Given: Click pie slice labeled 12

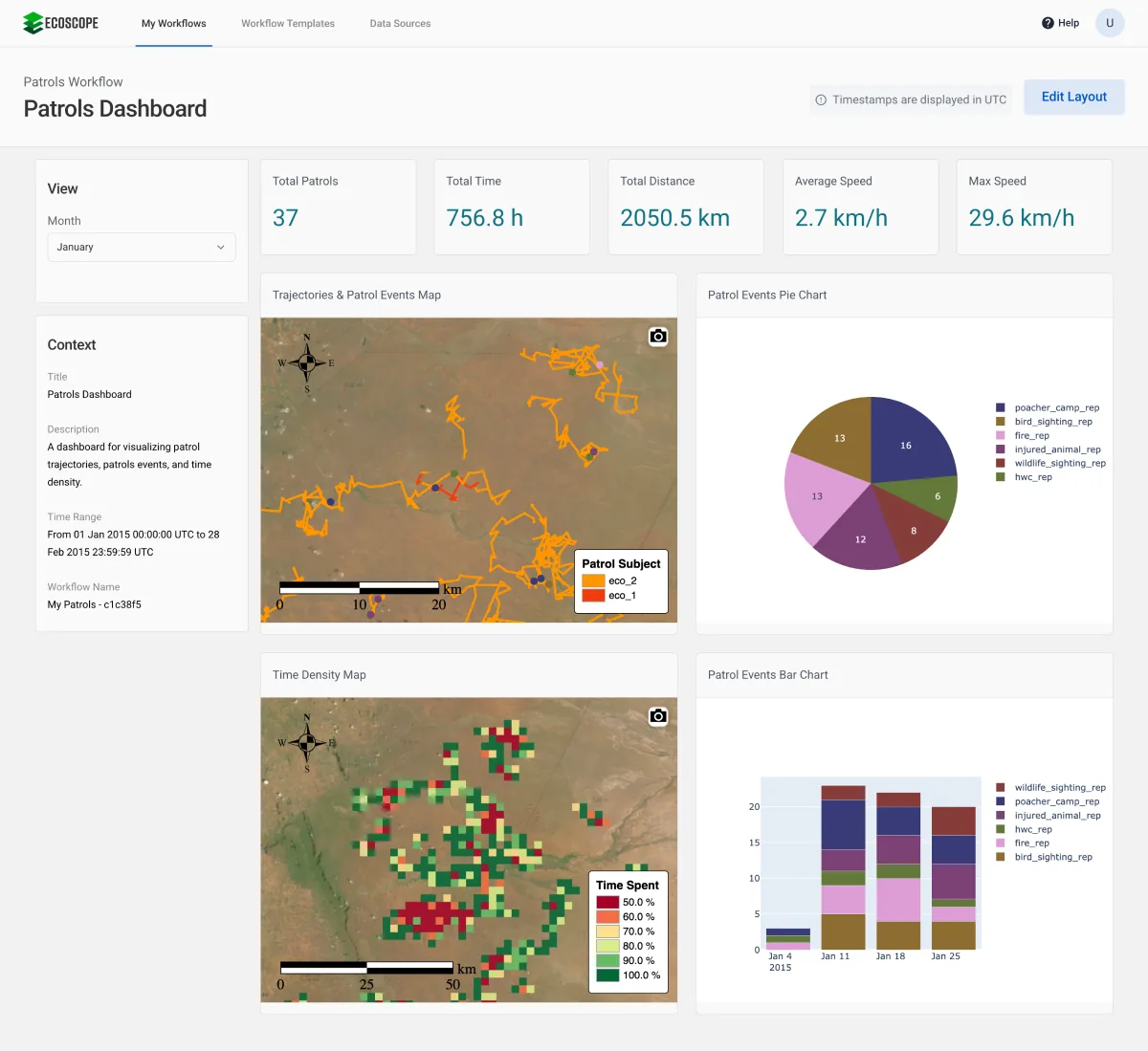Looking at the screenshot, I should pyautogui.click(x=860, y=537).
